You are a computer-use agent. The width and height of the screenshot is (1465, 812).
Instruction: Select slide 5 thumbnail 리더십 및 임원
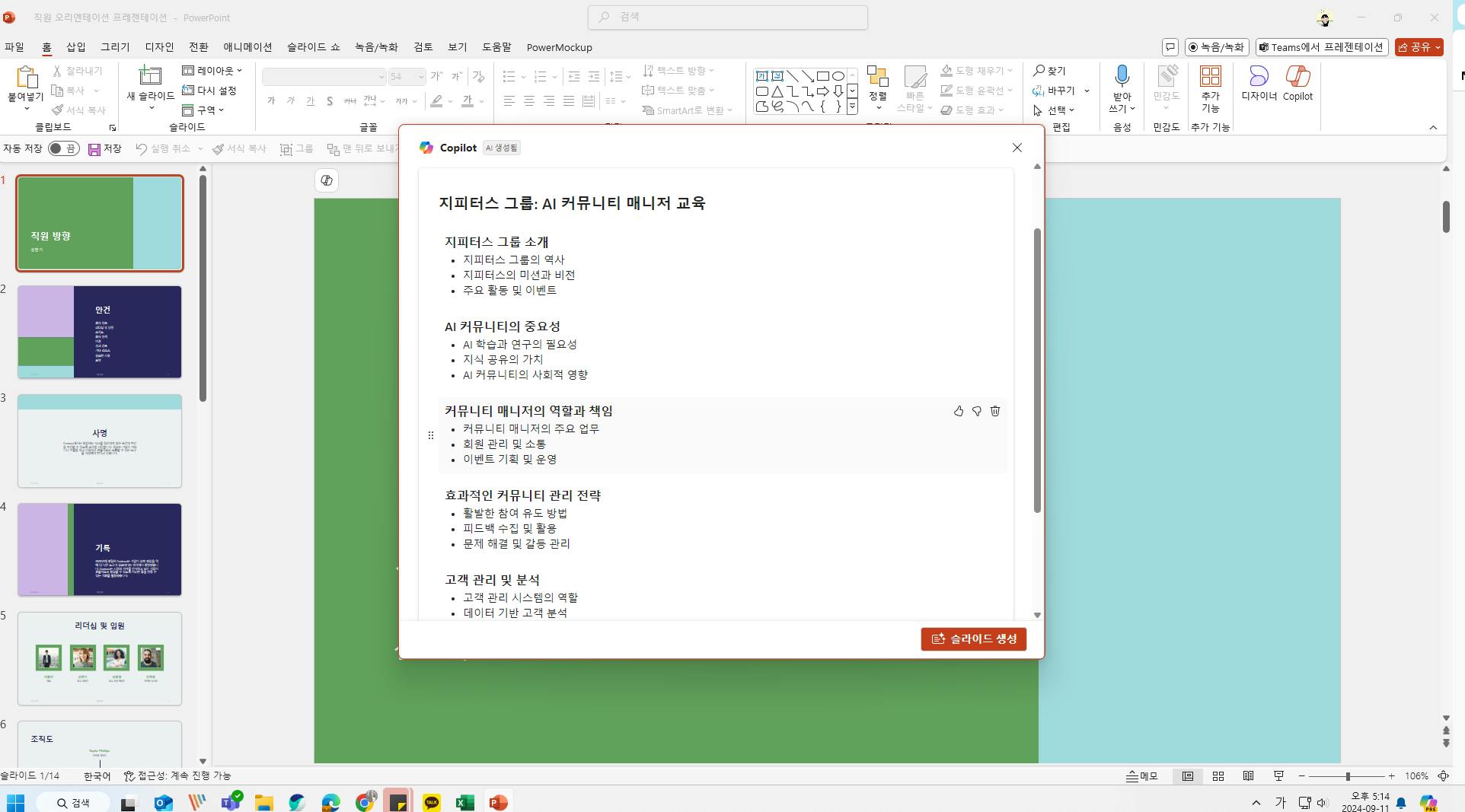[x=100, y=658]
